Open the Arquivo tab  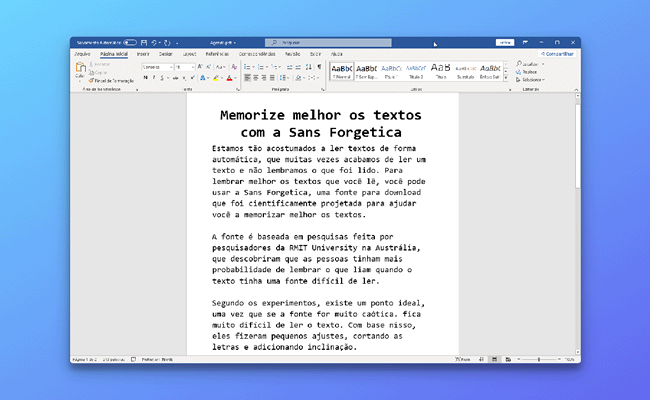tap(82, 54)
